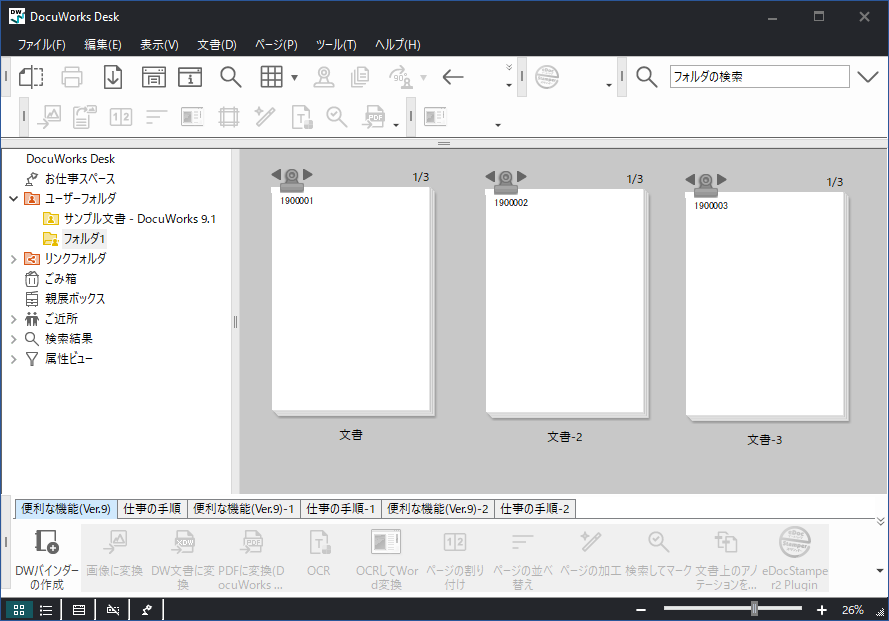Collapse the ユーザーフォルダ tree node
The image size is (889, 621).
coord(14,198)
